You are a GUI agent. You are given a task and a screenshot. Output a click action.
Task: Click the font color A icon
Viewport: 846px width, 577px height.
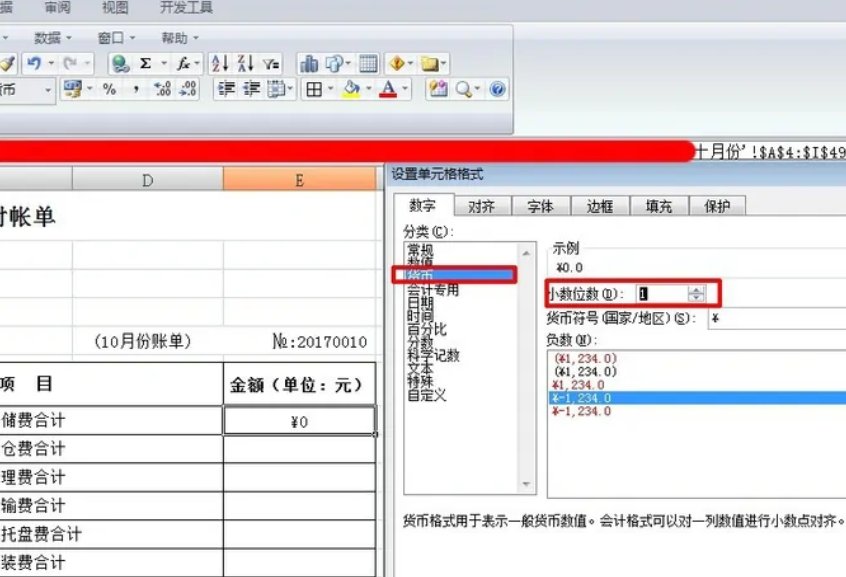click(388, 89)
